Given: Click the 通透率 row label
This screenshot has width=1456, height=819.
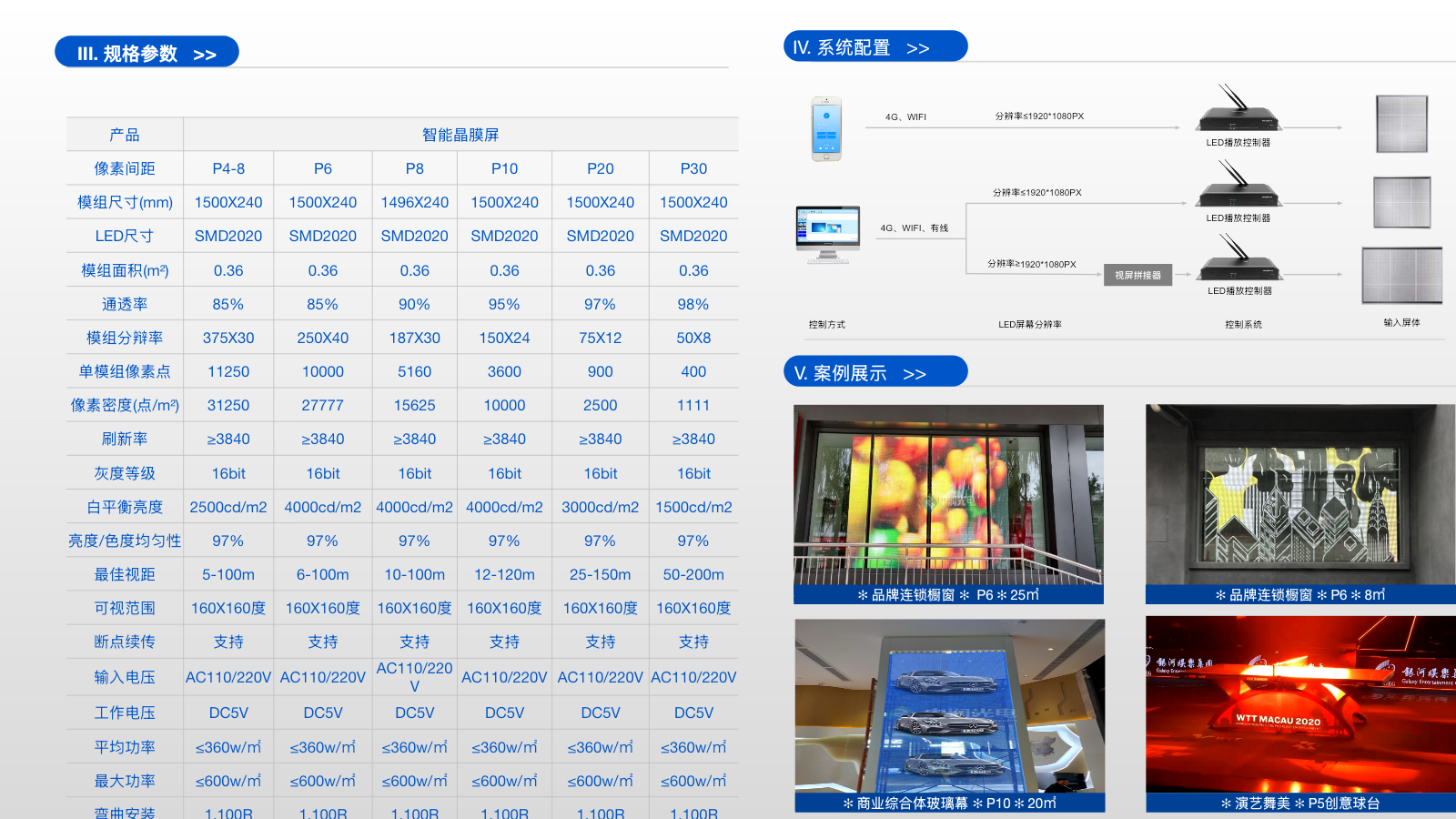Looking at the screenshot, I should (125, 304).
